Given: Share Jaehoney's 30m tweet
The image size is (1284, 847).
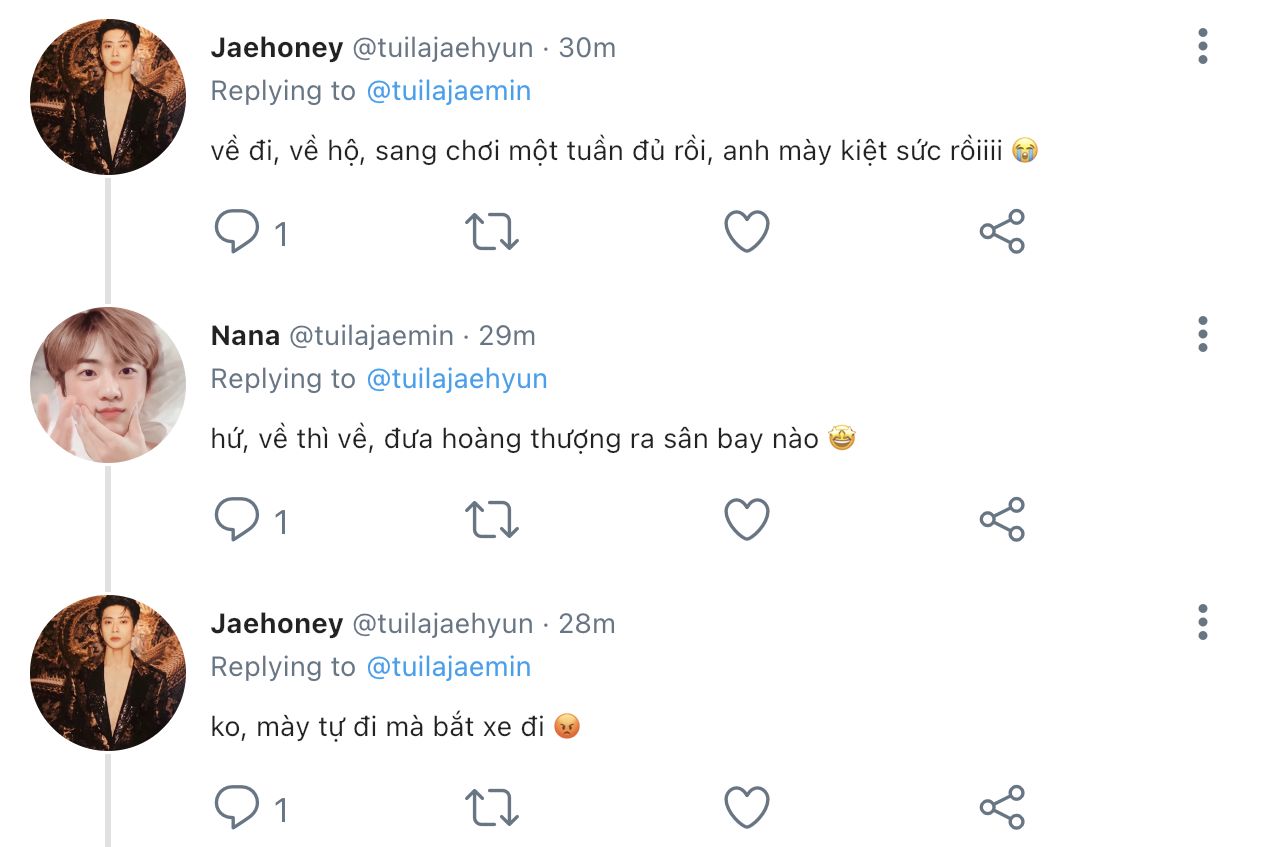Looking at the screenshot, I should pyautogui.click(x=1002, y=232).
